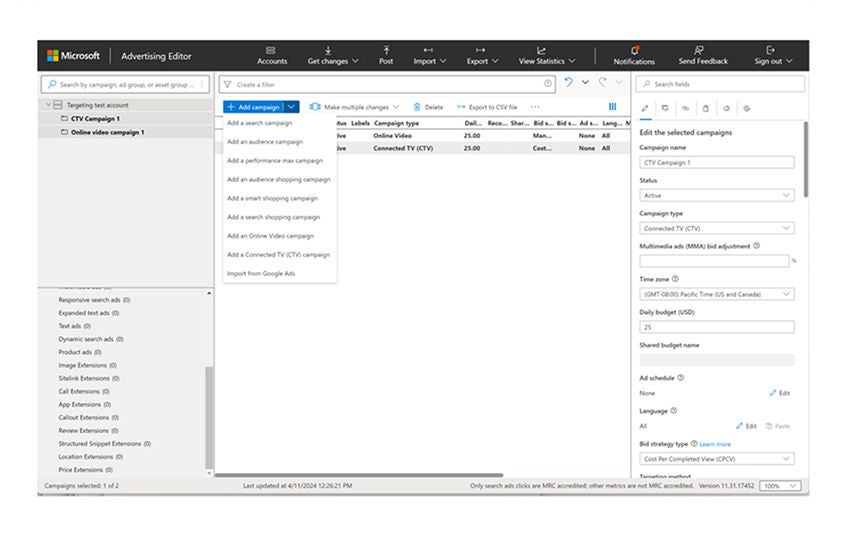Image resolution: width=844 pixels, height=533 pixels.
Task: Choose Add an Online Video campaign
Action: click(270, 236)
